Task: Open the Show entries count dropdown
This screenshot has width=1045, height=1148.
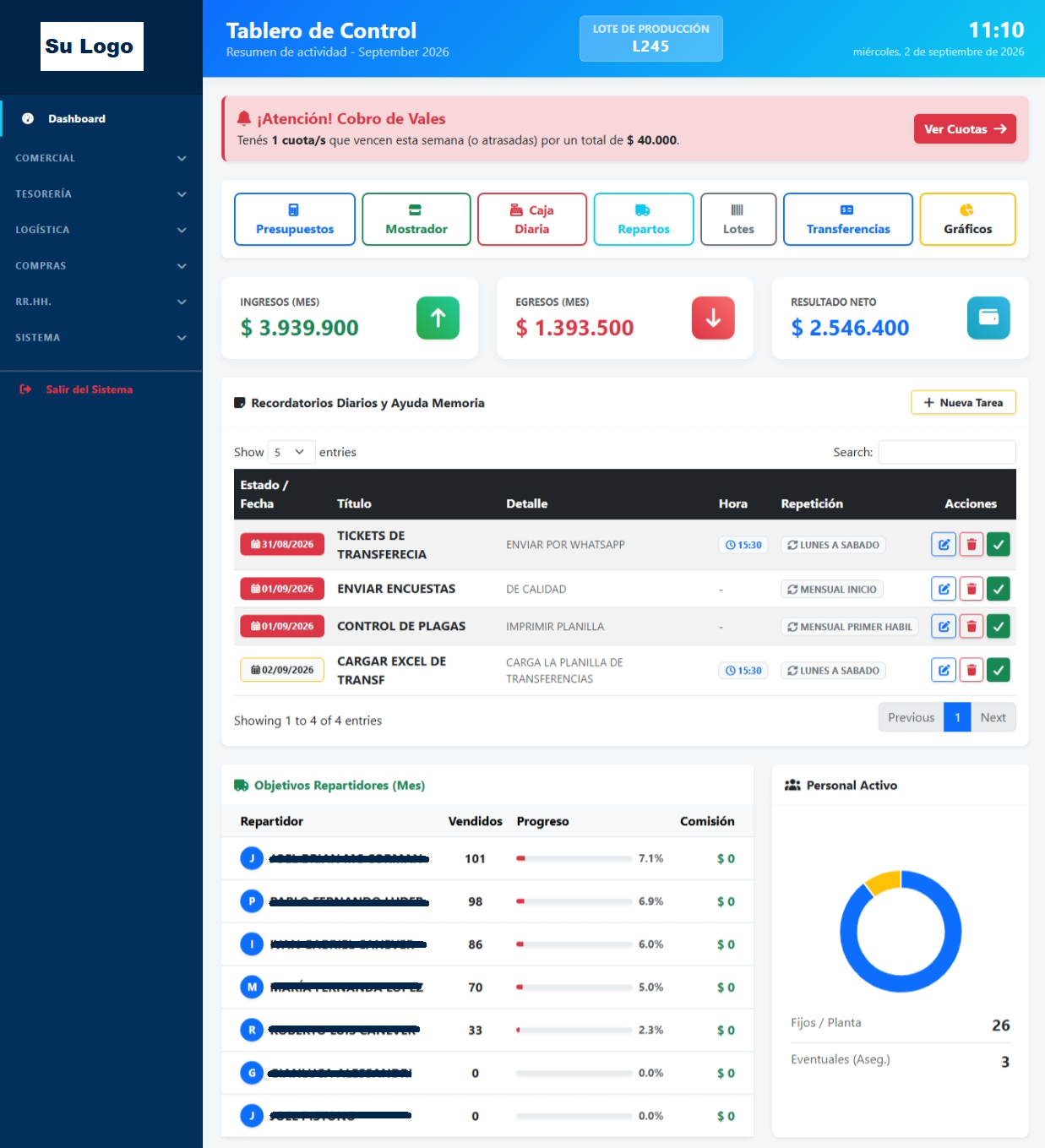Action: click(x=291, y=452)
